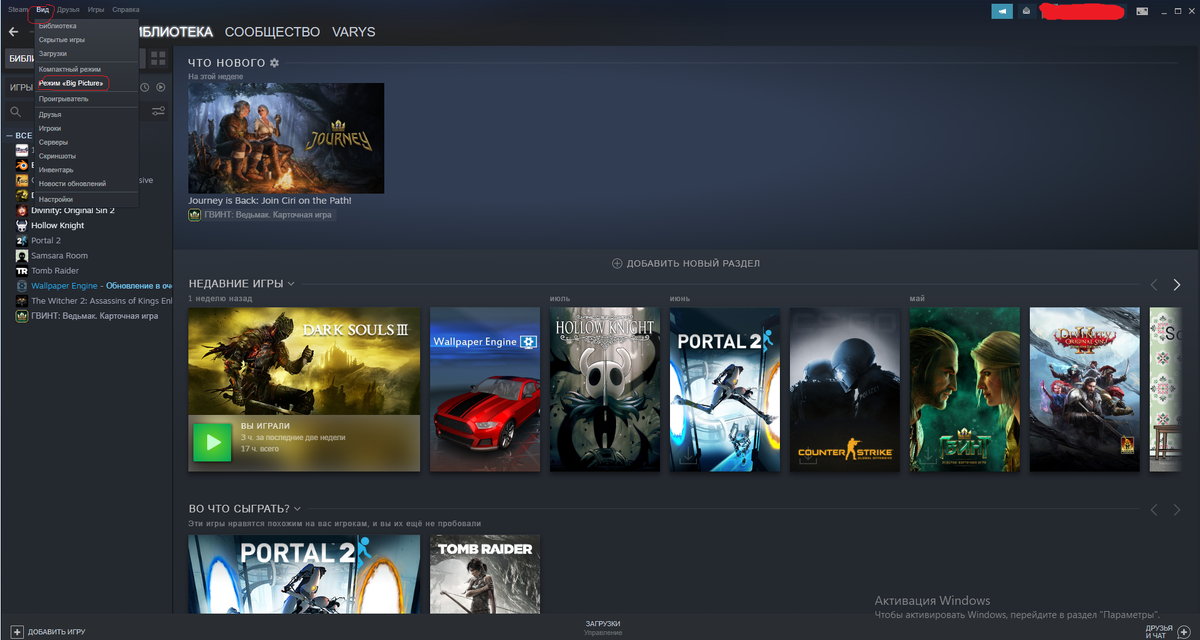Open announcements megaphone icon
Screen dimensions: 1200x640
(x=1002, y=11)
